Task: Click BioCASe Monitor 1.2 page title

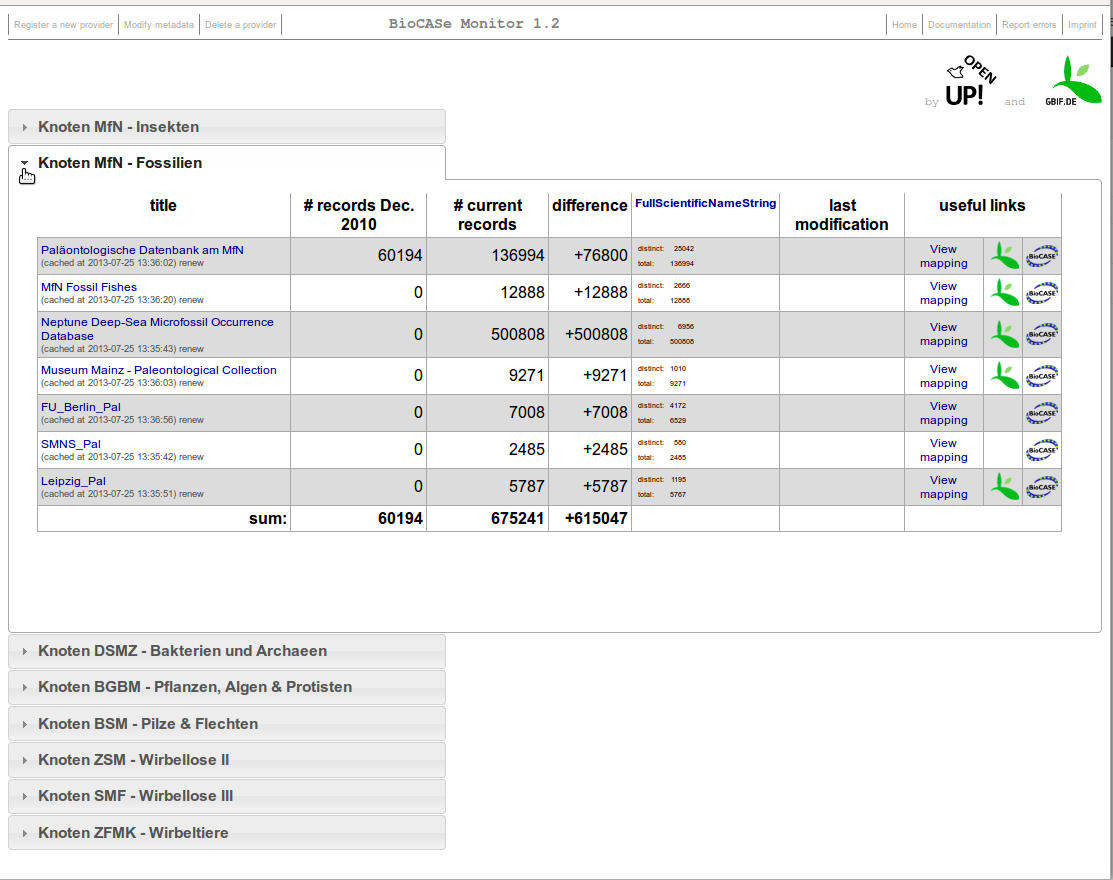Action: pyautogui.click(x=474, y=23)
